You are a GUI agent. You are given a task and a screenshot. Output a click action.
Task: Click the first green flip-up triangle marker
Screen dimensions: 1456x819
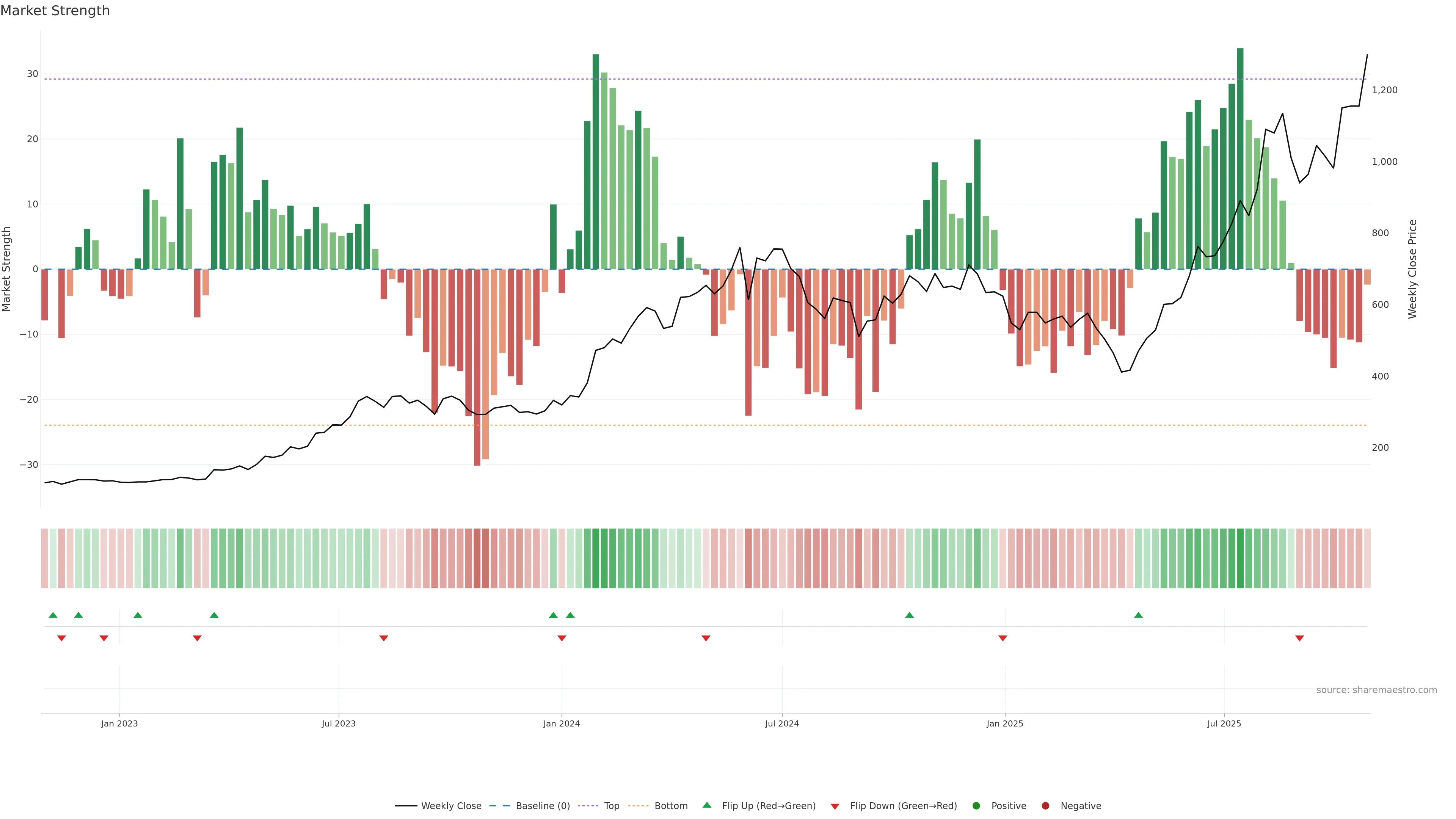(53, 615)
